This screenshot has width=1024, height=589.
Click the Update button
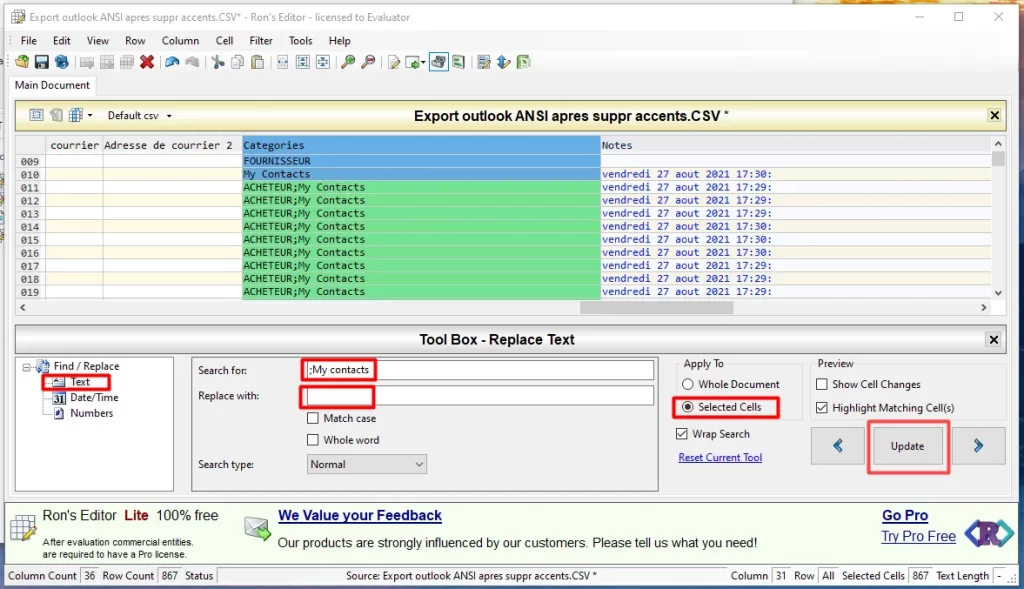click(x=907, y=446)
